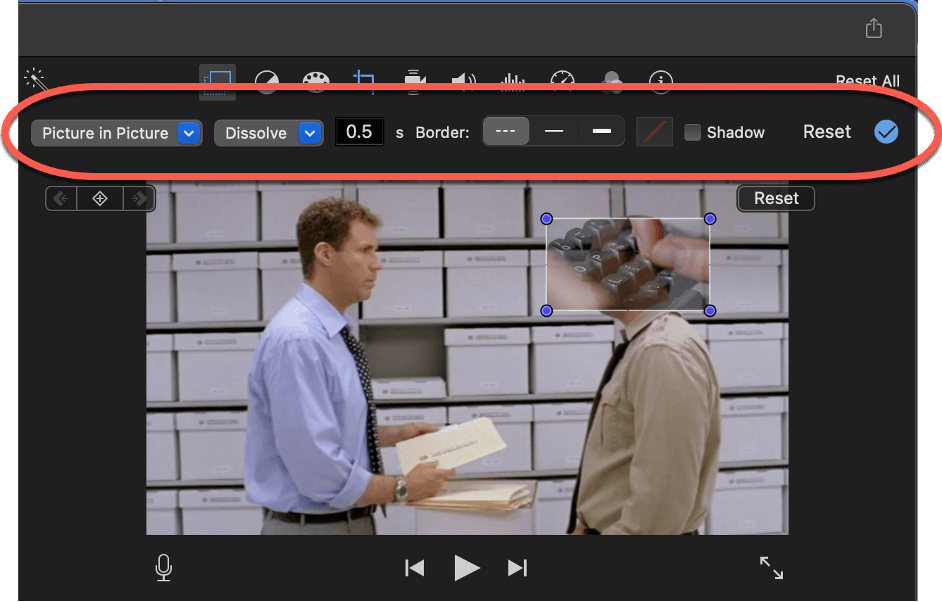
Task: Enter full screen playback
Action: click(x=771, y=568)
